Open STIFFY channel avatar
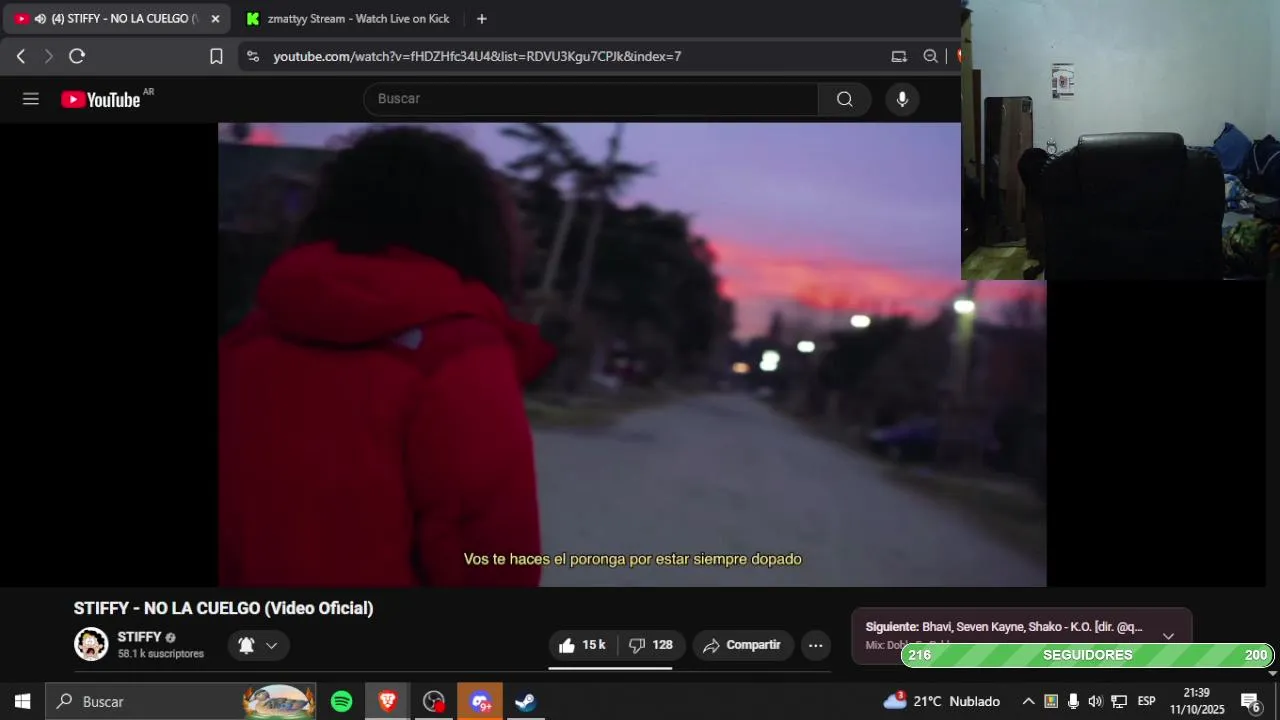 point(91,644)
